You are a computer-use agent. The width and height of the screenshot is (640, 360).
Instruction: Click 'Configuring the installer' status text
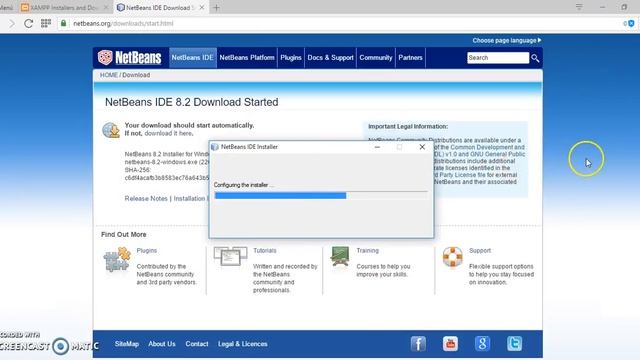(244, 185)
